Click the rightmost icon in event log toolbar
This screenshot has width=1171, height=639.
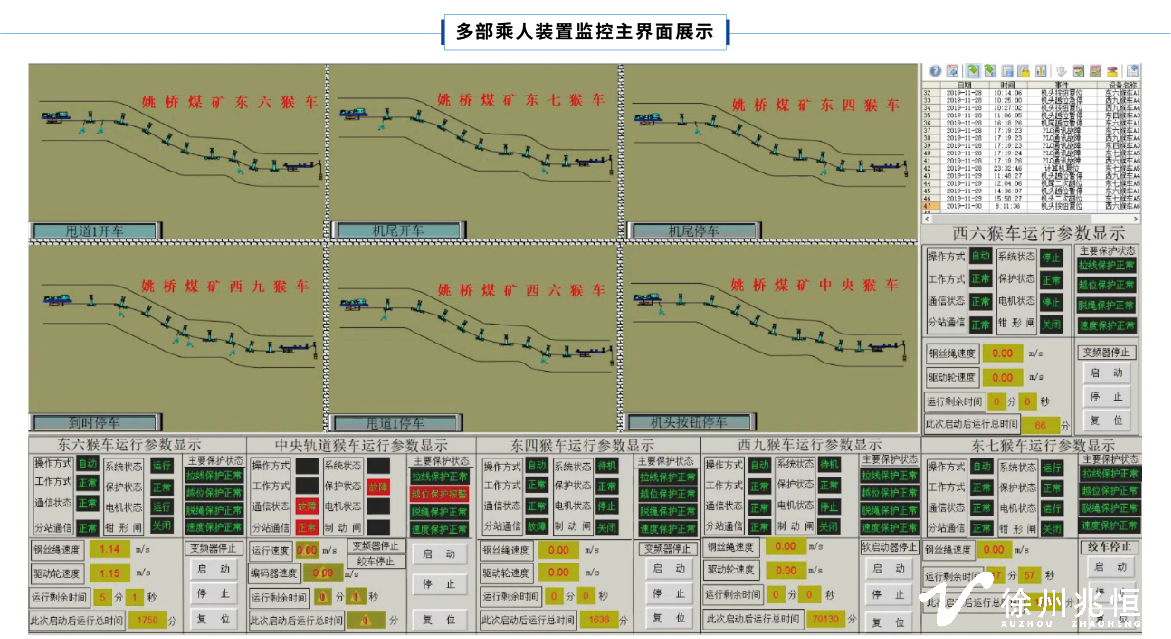point(1133,71)
